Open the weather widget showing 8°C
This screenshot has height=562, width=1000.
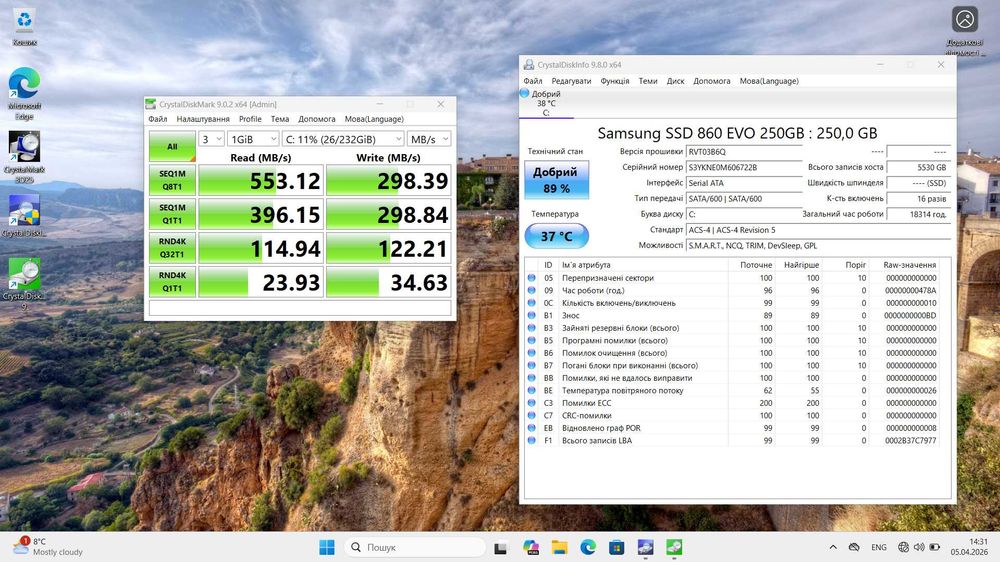pyautogui.click(x=48, y=547)
